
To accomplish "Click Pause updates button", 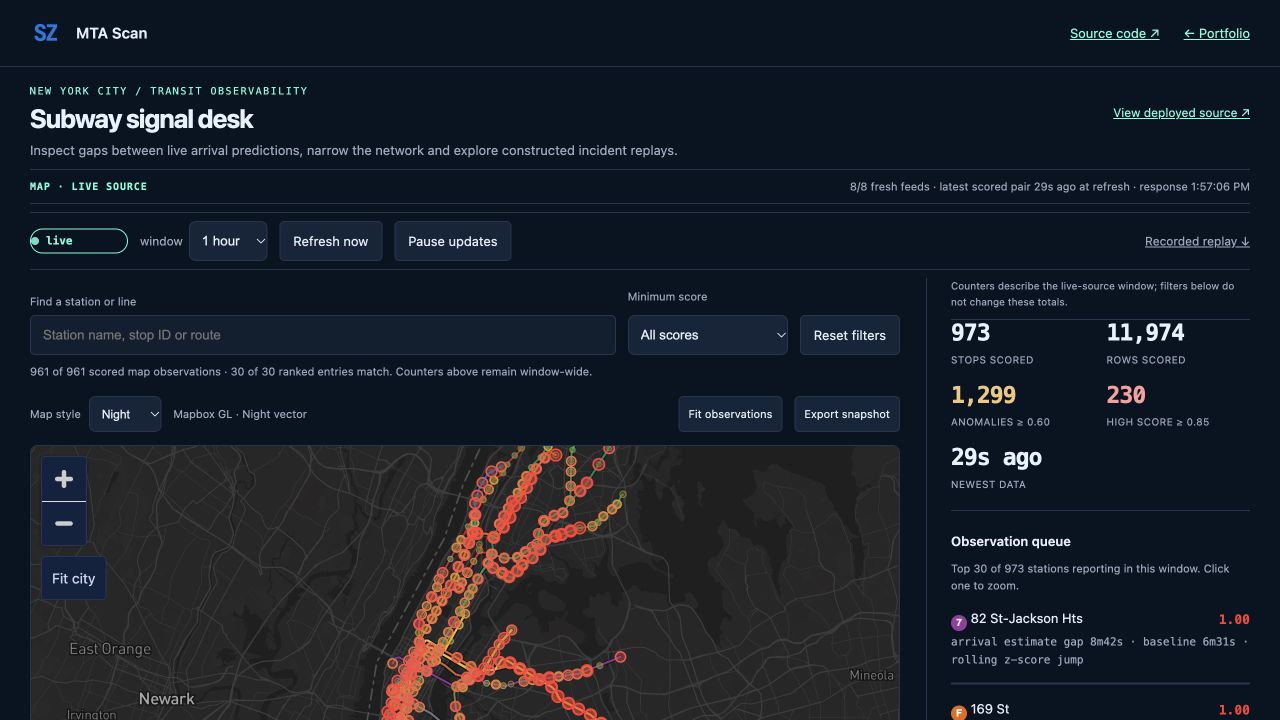I will pos(453,241).
